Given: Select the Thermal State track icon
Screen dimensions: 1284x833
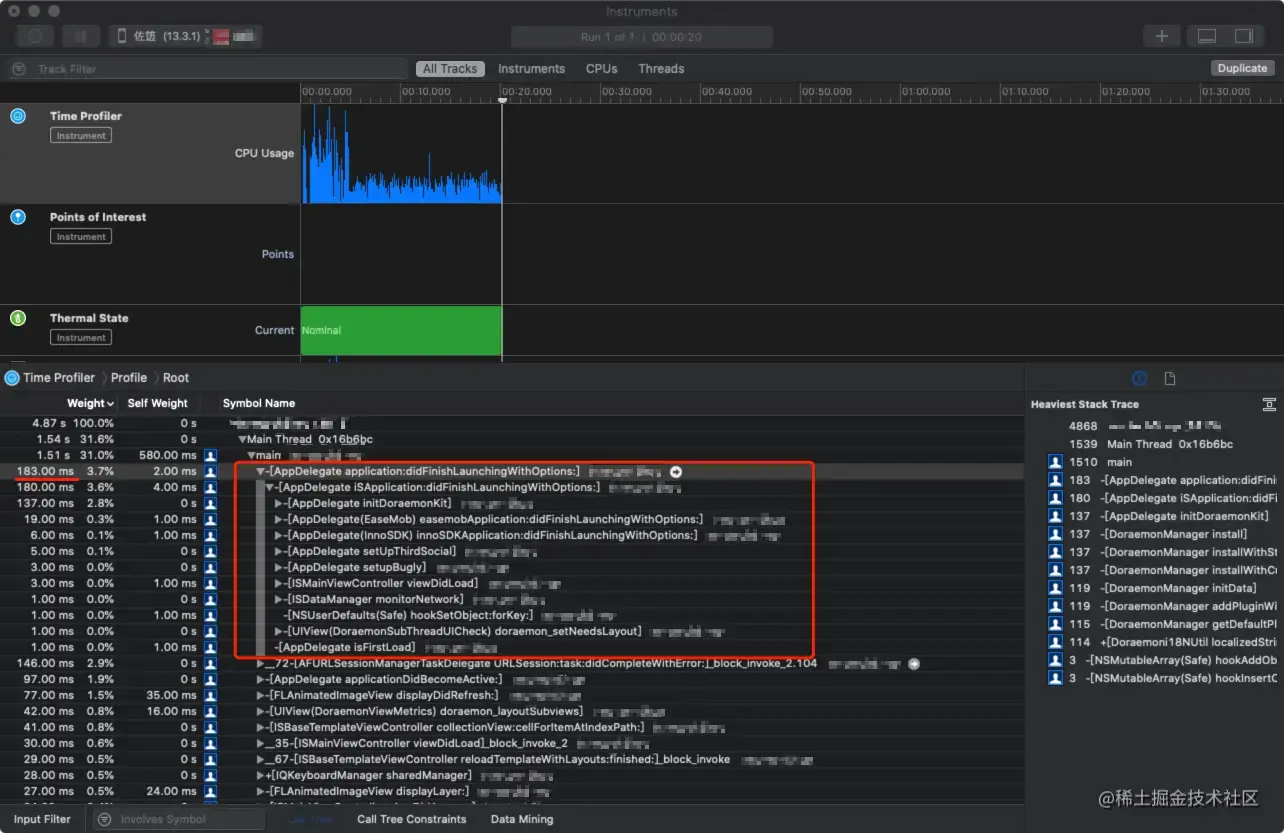Looking at the screenshot, I should point(18,318).
